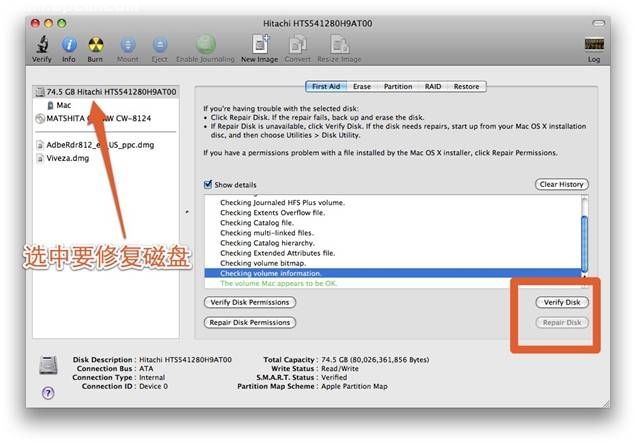The width and height of the screenshot is (636, 443).
Task: Click the Burn toolbar icon
Action: pyautogui.click(x=96, y=44)
